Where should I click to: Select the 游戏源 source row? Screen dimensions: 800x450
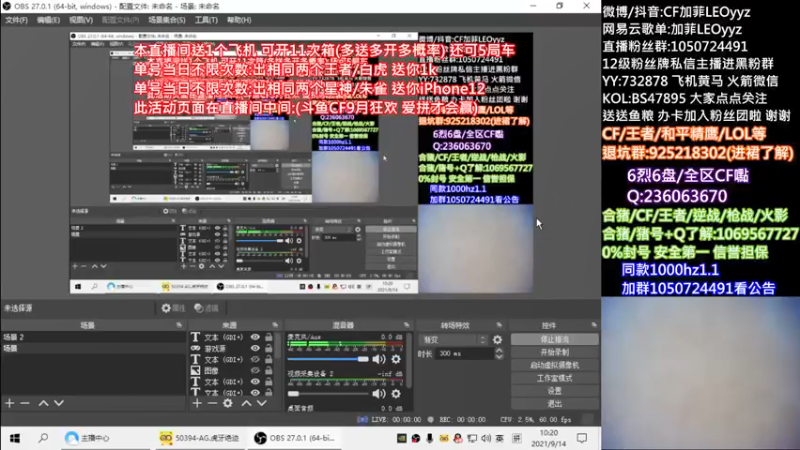[x=232, y=348]
